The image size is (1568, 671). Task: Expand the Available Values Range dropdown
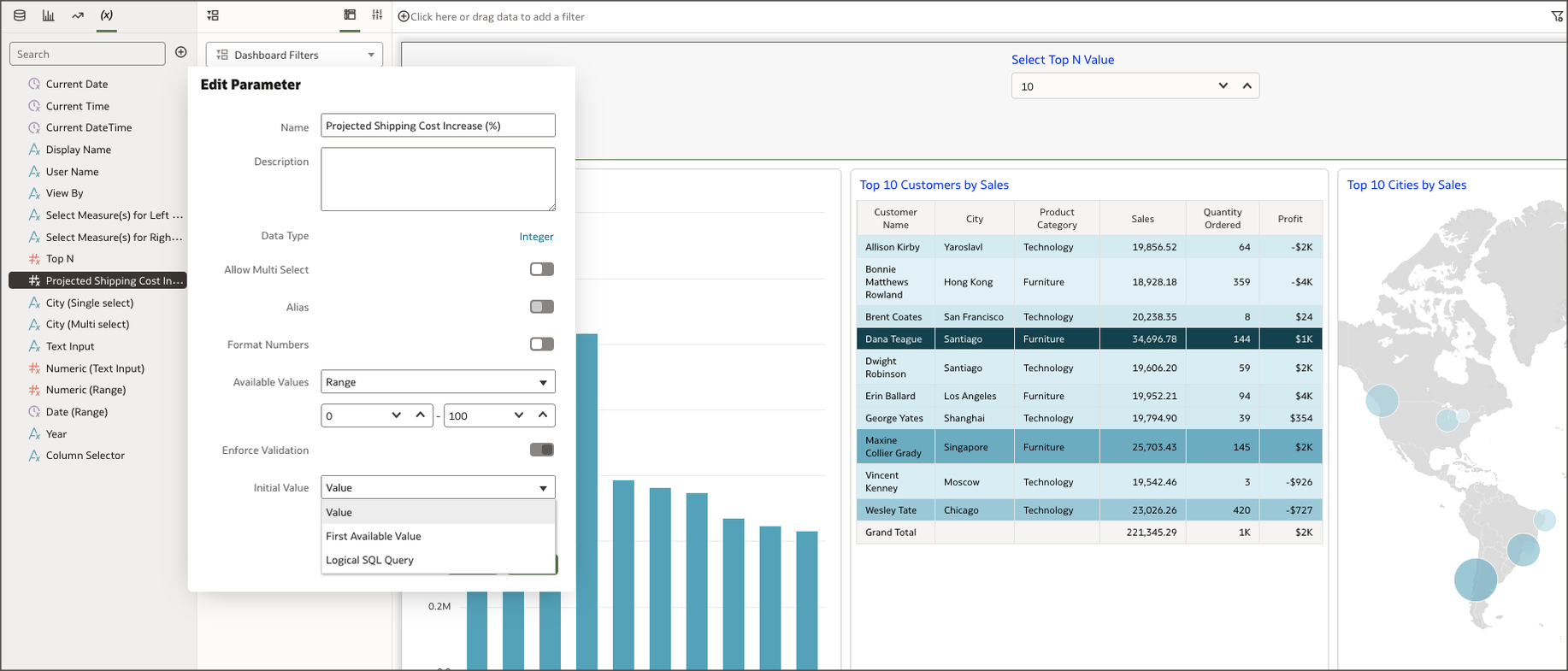tap(438, 382)
